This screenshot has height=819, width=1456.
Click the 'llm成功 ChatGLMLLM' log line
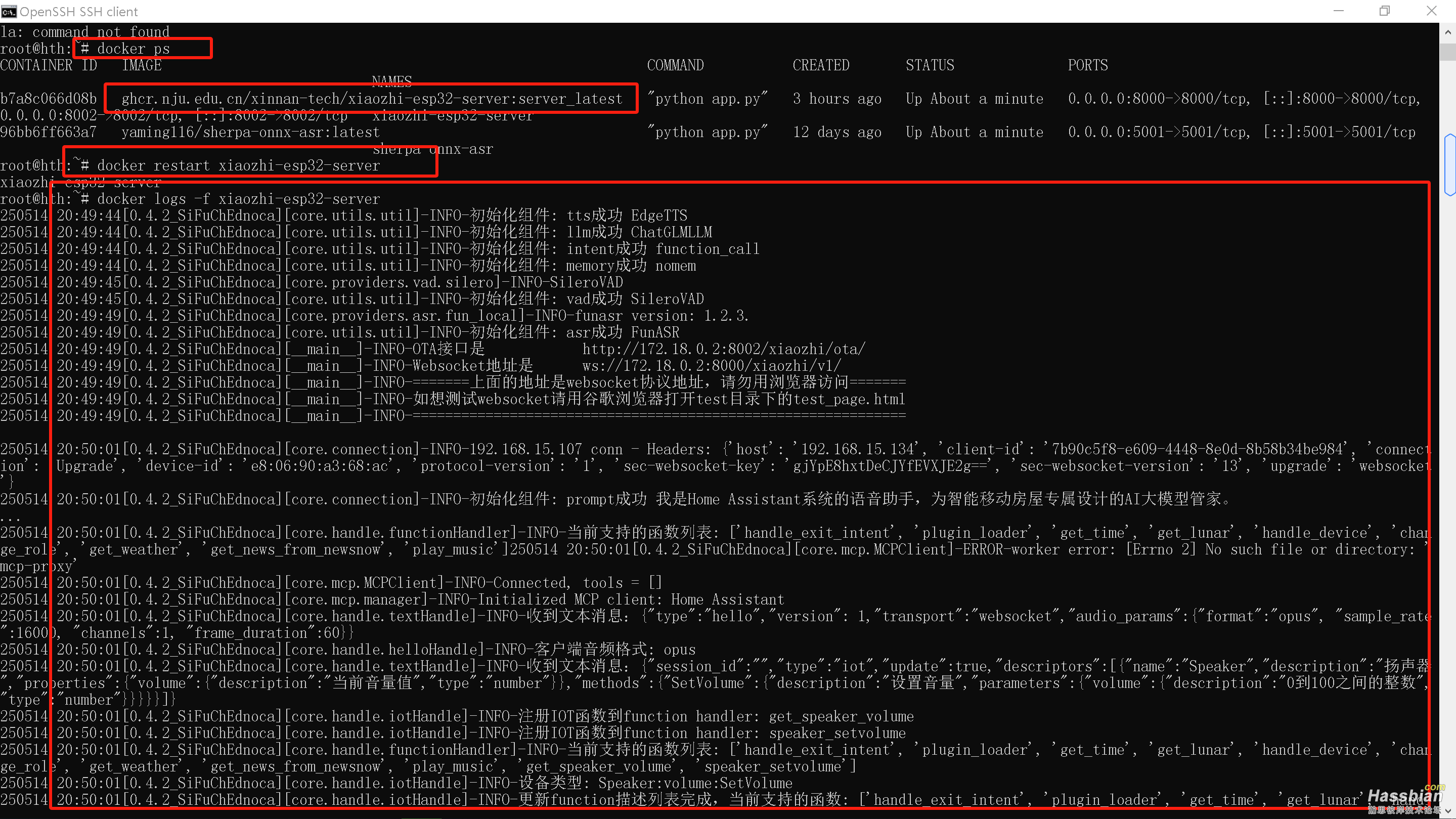(x=356, y=232)
